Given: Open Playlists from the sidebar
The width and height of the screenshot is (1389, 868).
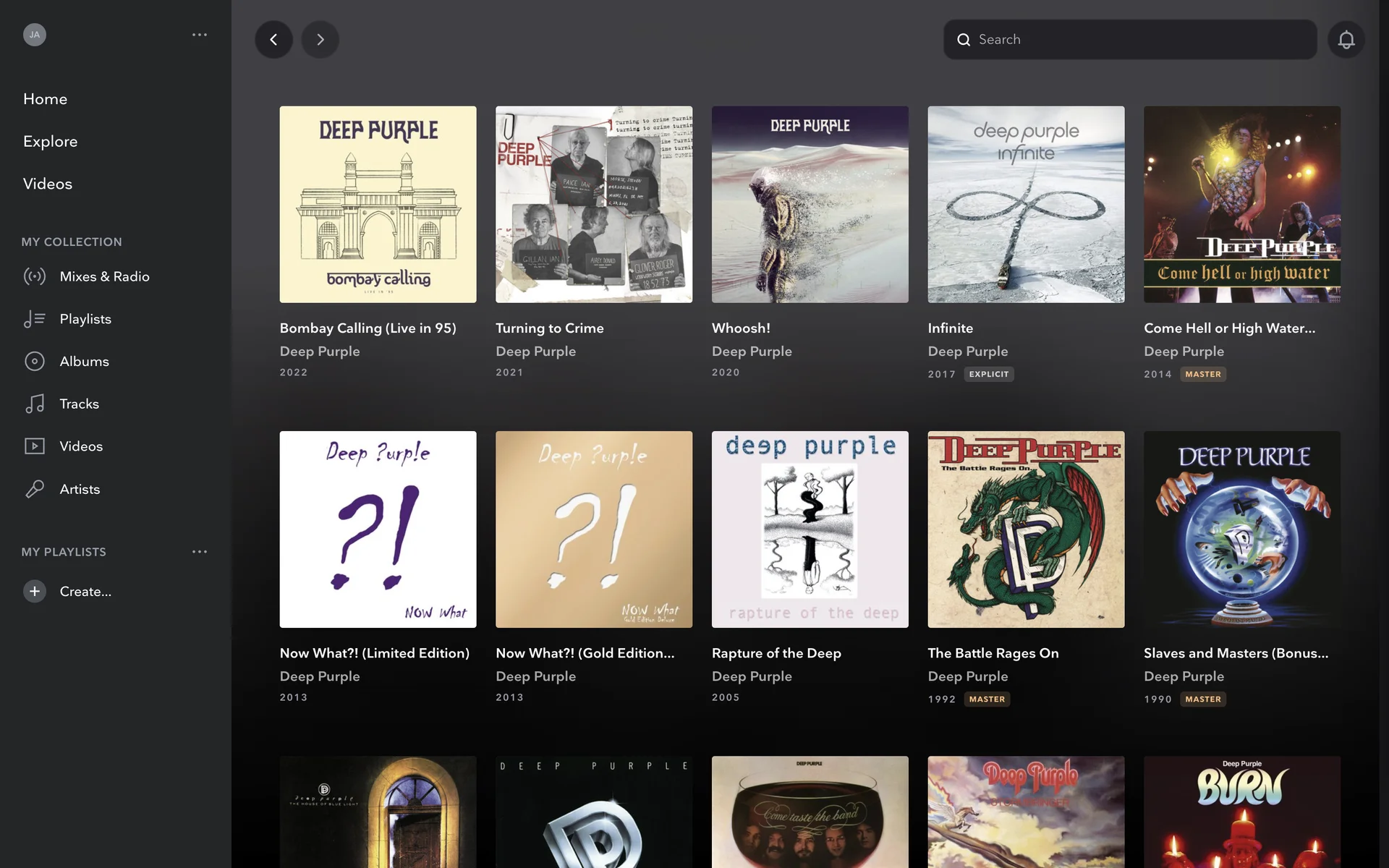Looking at the screenshot, I should tap(85, 319).
